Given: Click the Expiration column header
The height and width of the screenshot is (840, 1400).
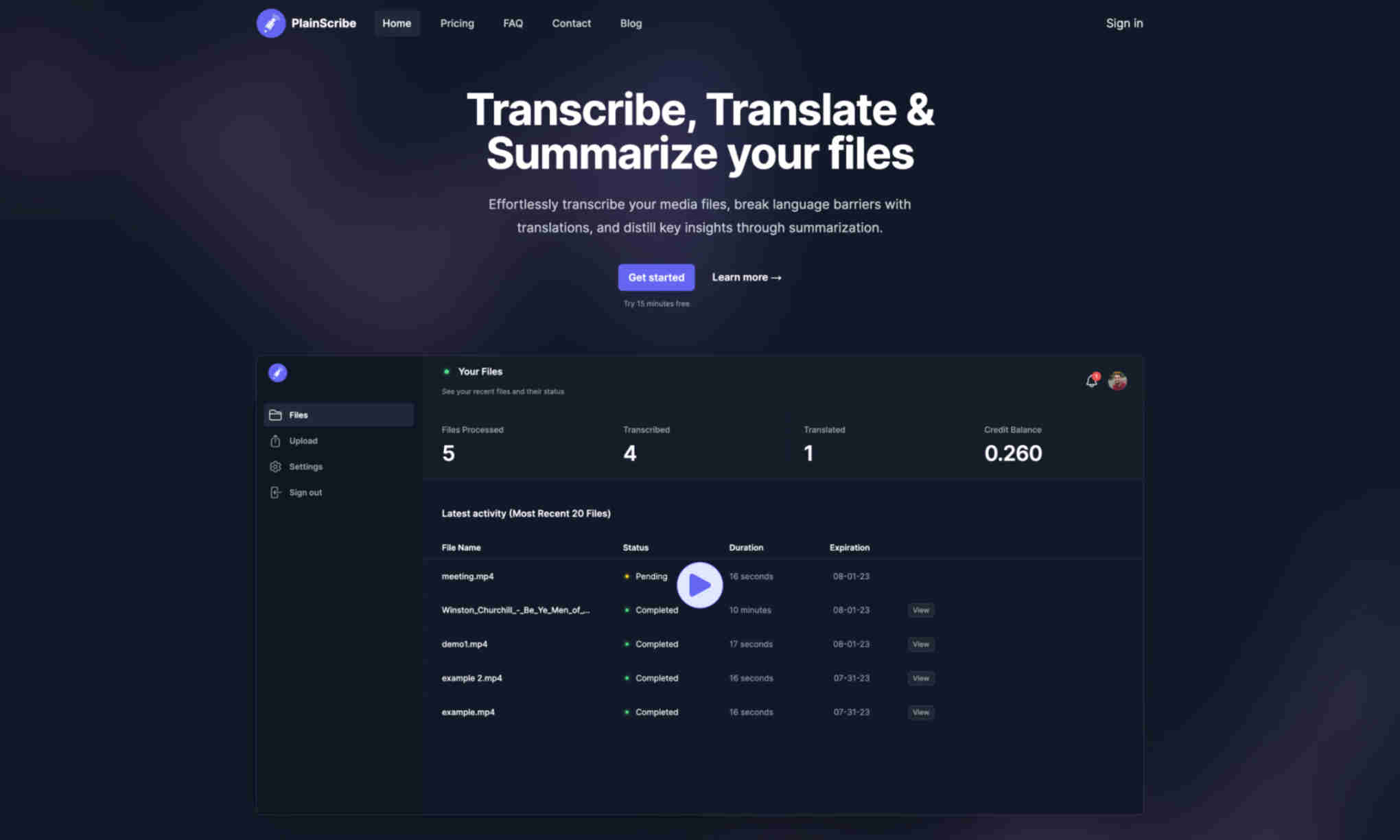Looking at the screenshot, I should coord(850,548).
